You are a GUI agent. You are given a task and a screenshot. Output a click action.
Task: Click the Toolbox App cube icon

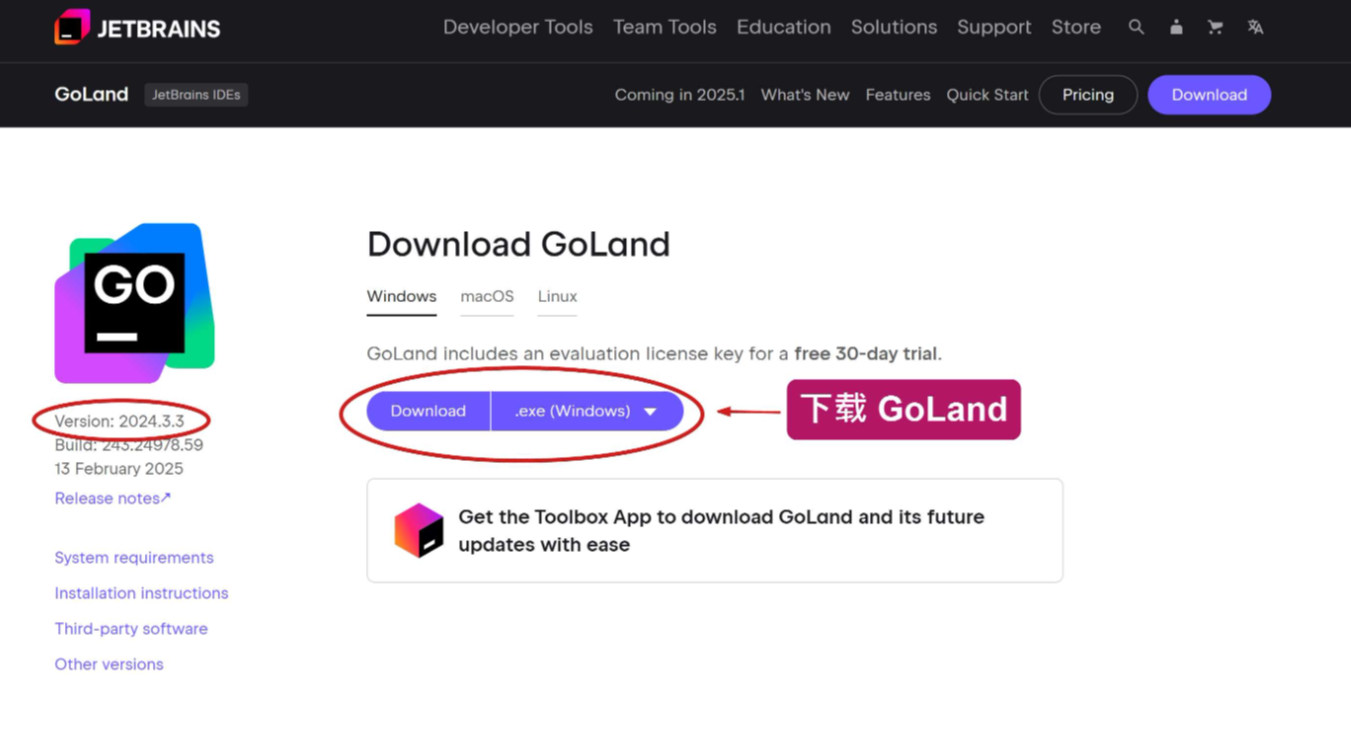coord(418,530)
